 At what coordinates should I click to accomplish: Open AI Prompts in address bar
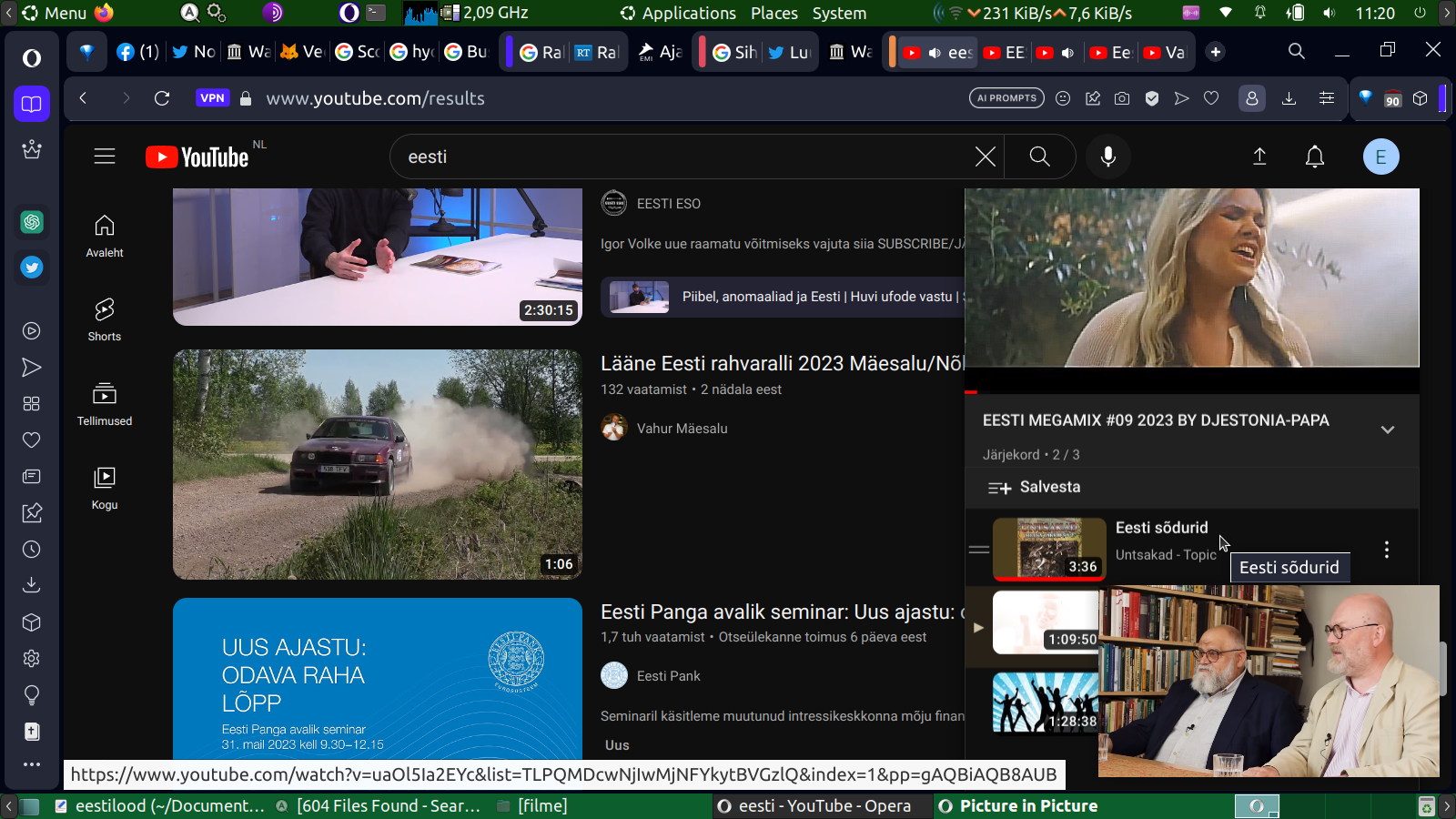coord(1006,98)
